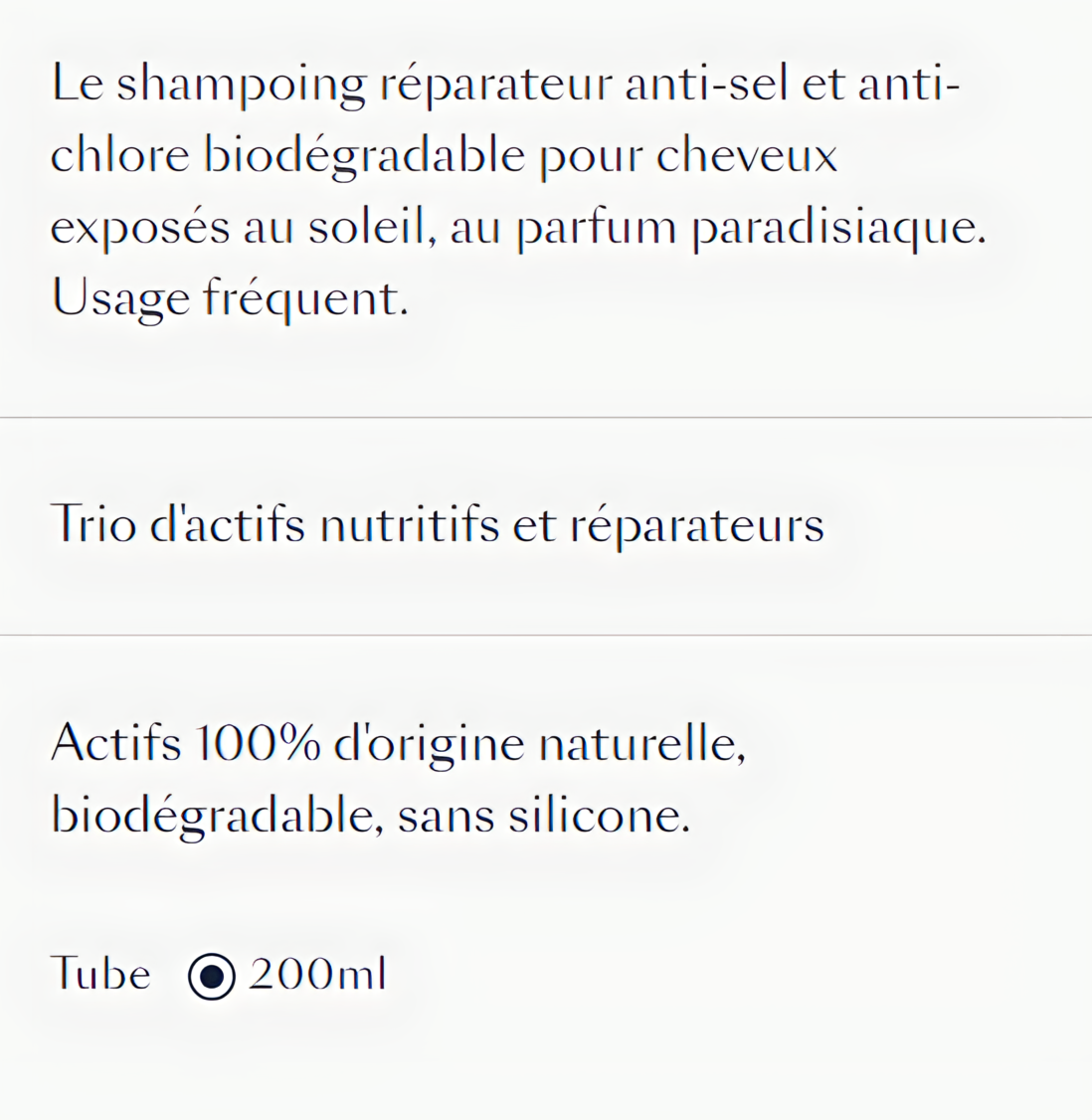1092x1120 pixels.
Task: Select the 200ml radio button
Action: (x=212, y=976)
